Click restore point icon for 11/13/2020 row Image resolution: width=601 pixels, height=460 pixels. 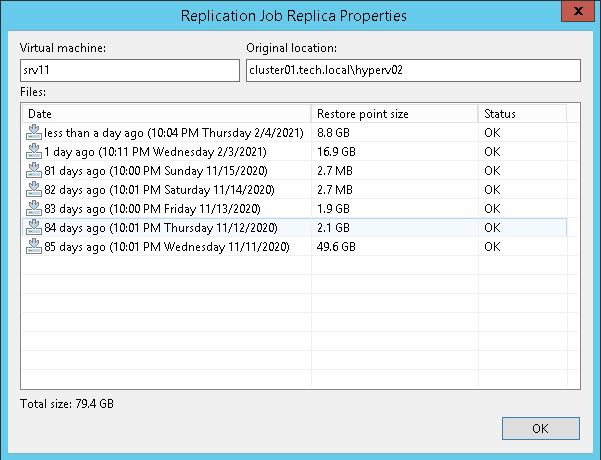point(34,208)
